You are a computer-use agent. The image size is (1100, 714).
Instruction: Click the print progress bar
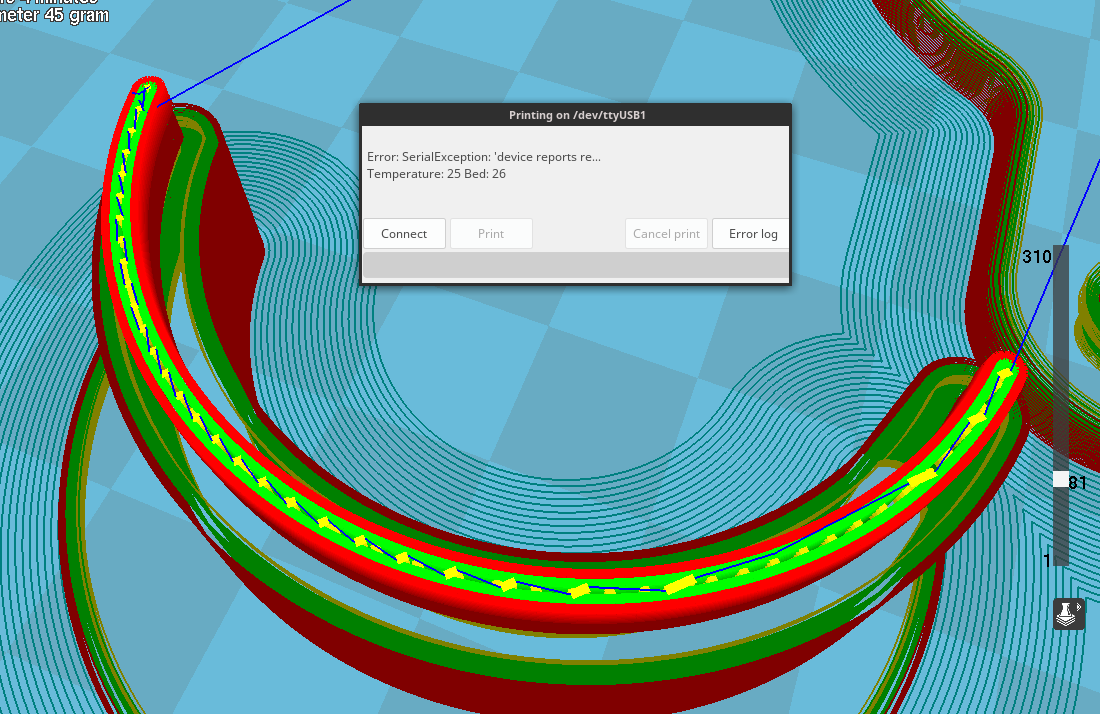pyautogui.click(x=575, y=265)
